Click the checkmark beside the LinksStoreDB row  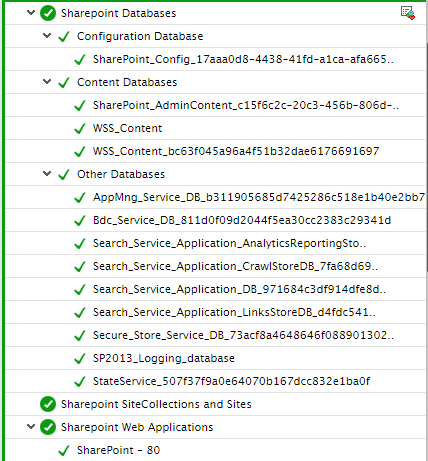pos(80,312)
